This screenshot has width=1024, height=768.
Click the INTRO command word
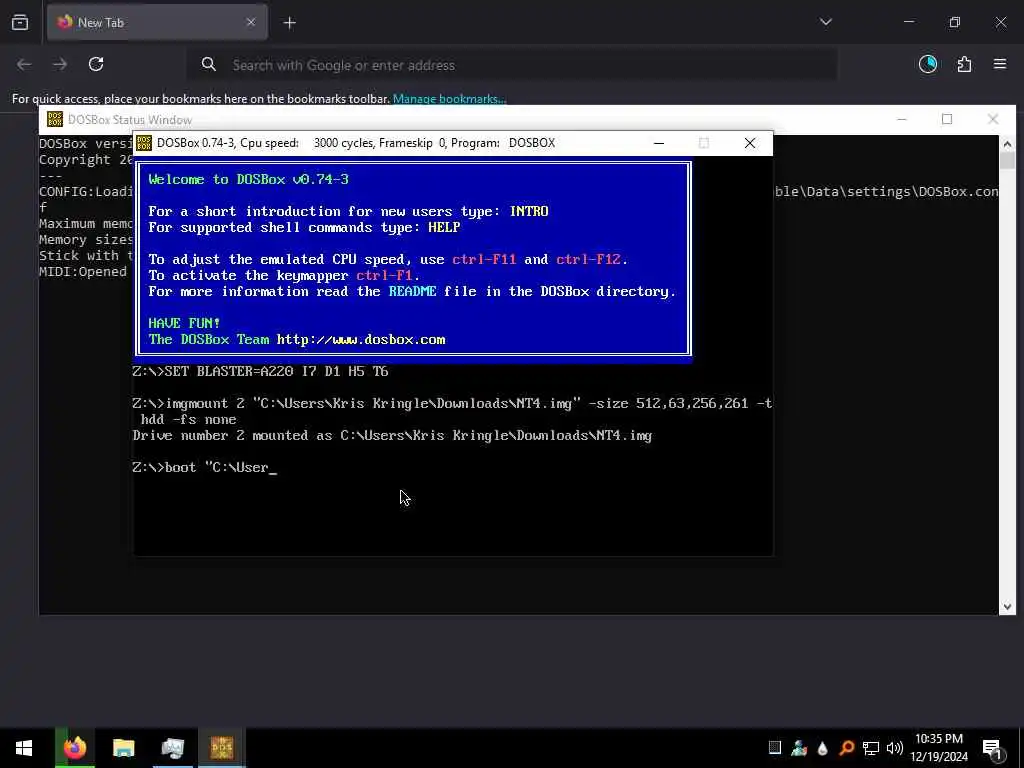[x=529, y=212]
